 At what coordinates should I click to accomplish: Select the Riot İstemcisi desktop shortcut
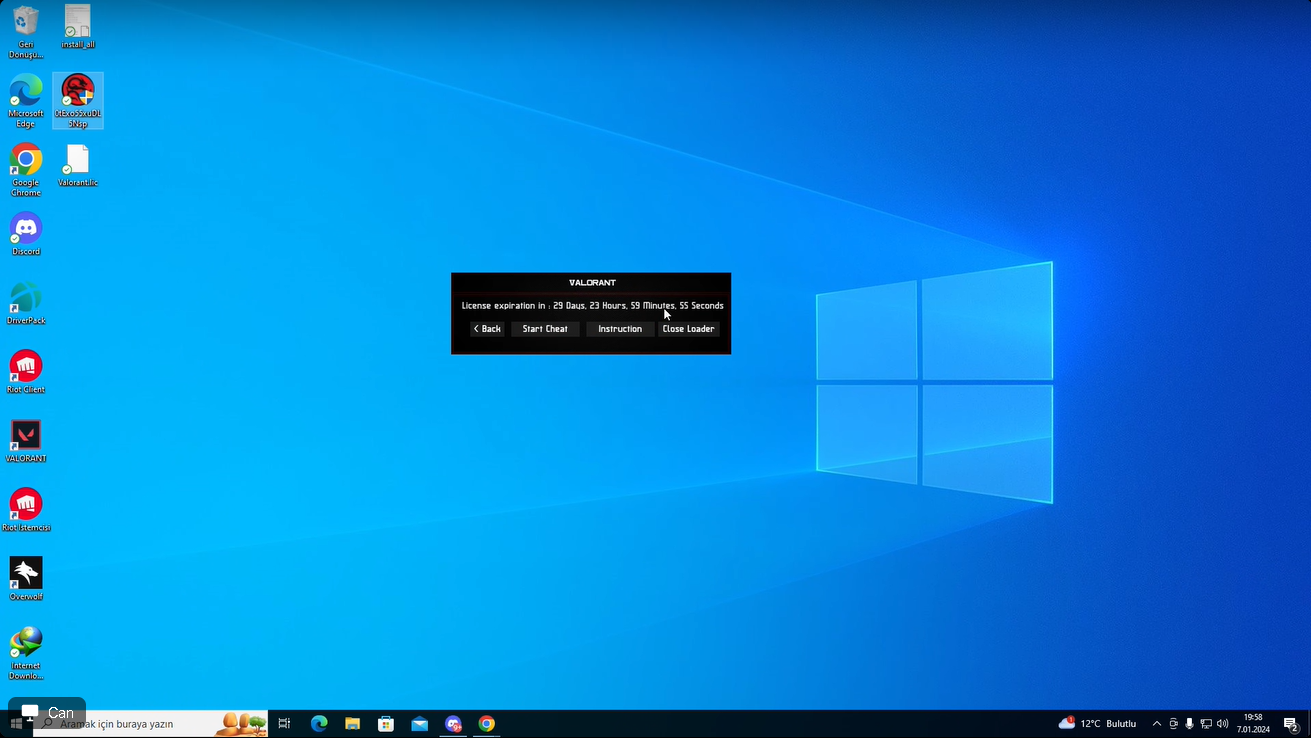(x=26, y=510)
